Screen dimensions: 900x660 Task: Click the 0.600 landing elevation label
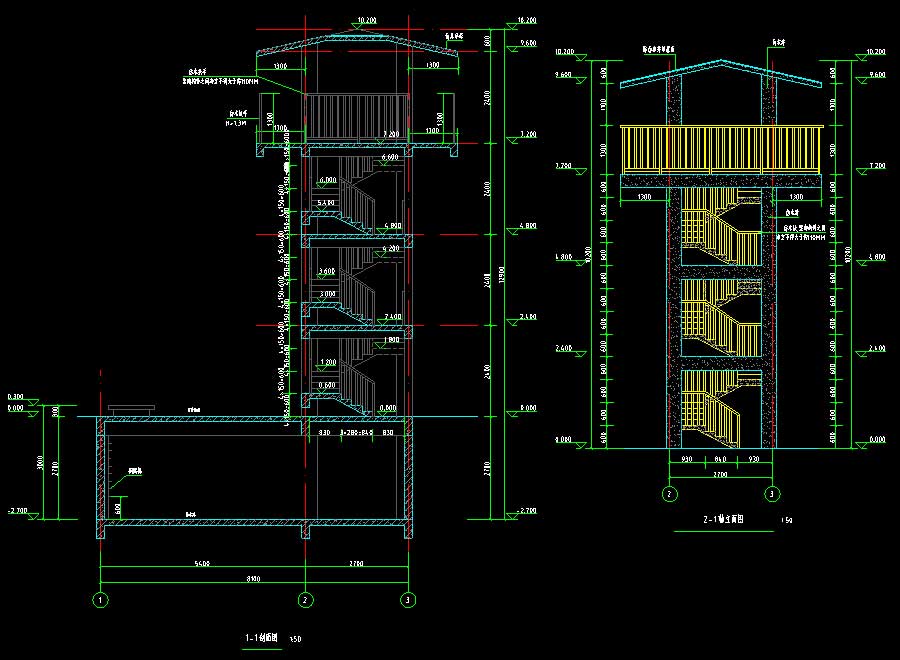tap(327, 385)
